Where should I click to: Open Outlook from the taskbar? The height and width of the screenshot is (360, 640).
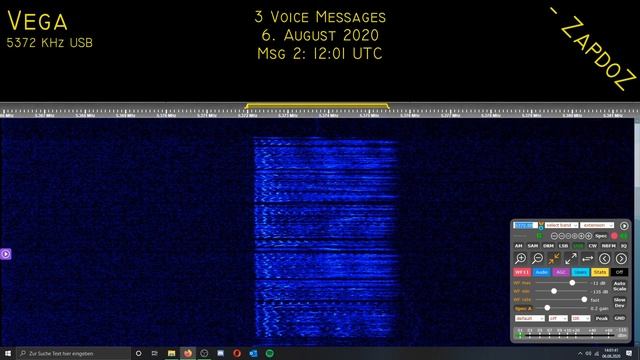pos(253,353)
